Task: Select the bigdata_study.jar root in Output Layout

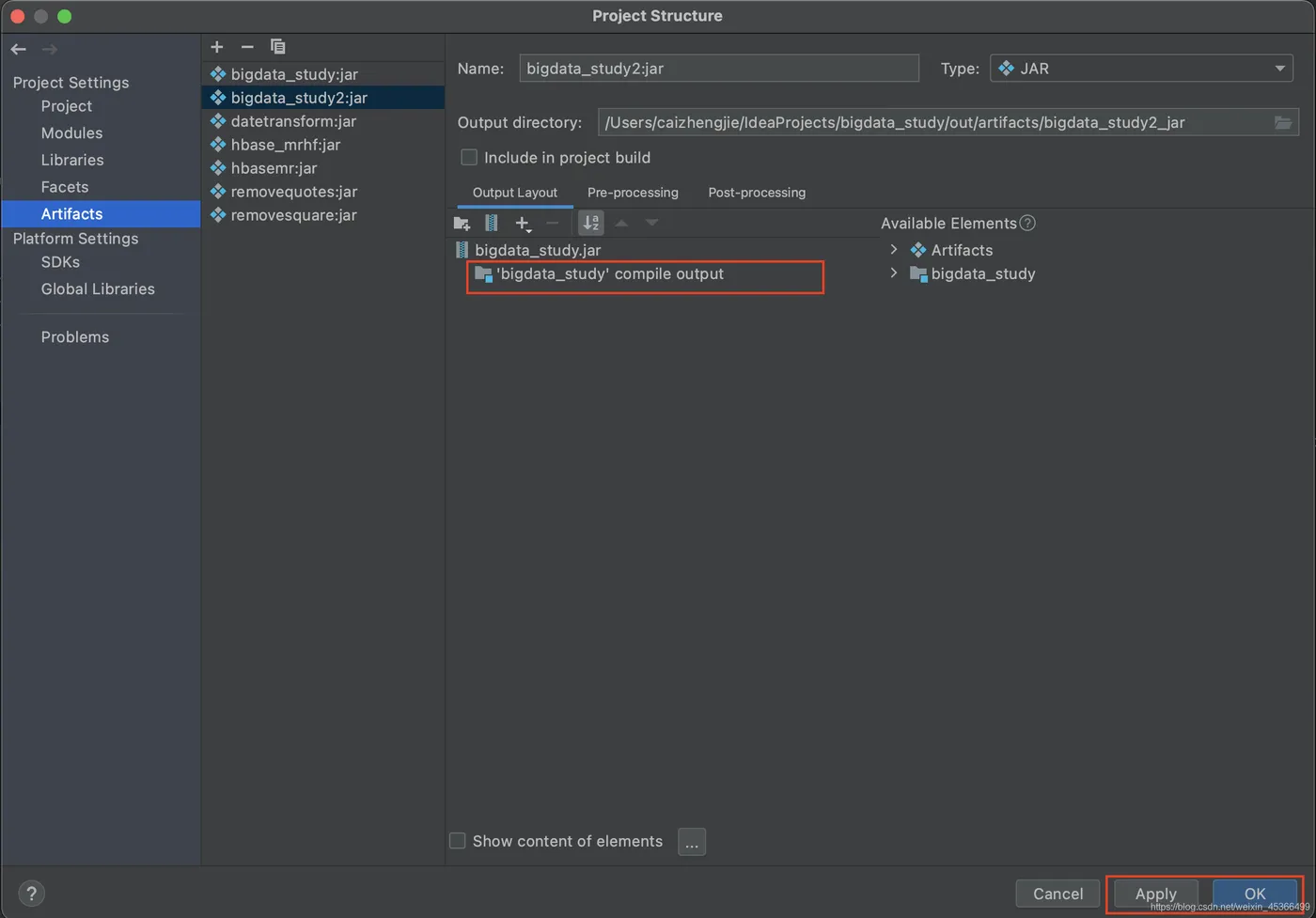Action: [x=538, y=250]
